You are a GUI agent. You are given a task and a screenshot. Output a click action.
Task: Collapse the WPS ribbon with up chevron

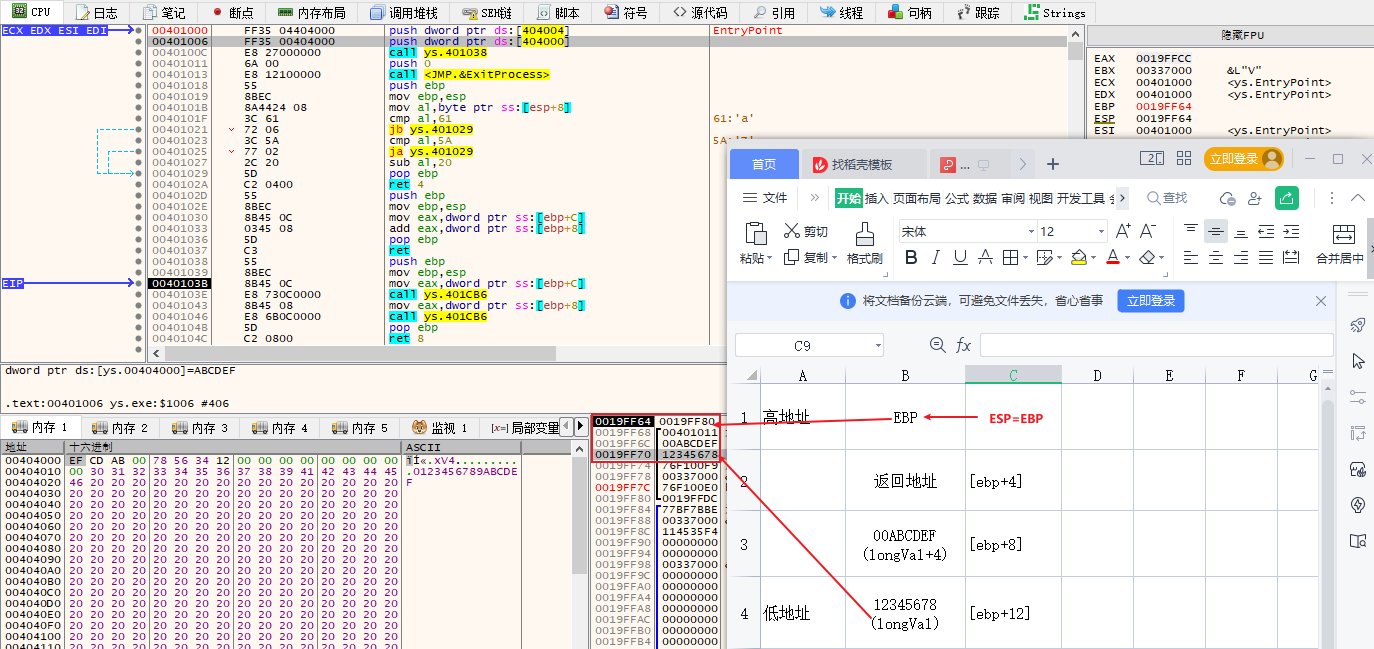(1358, 198)
